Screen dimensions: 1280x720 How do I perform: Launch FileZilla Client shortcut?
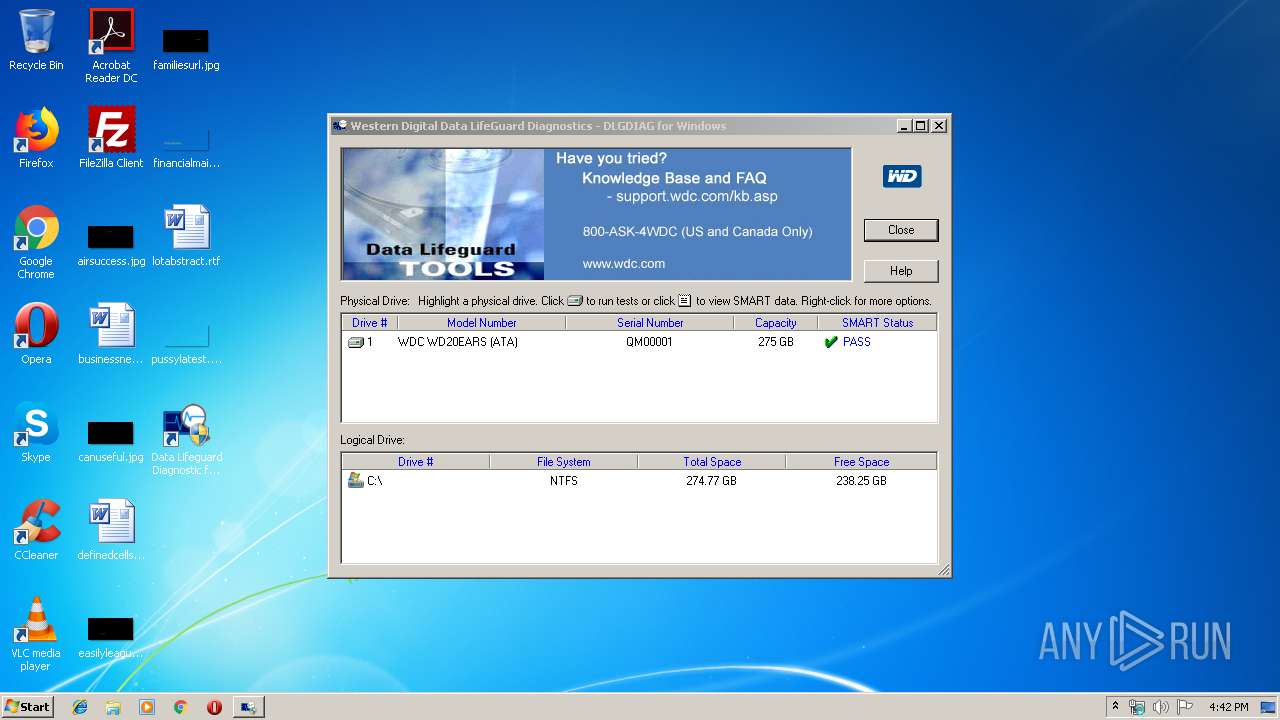111,138
